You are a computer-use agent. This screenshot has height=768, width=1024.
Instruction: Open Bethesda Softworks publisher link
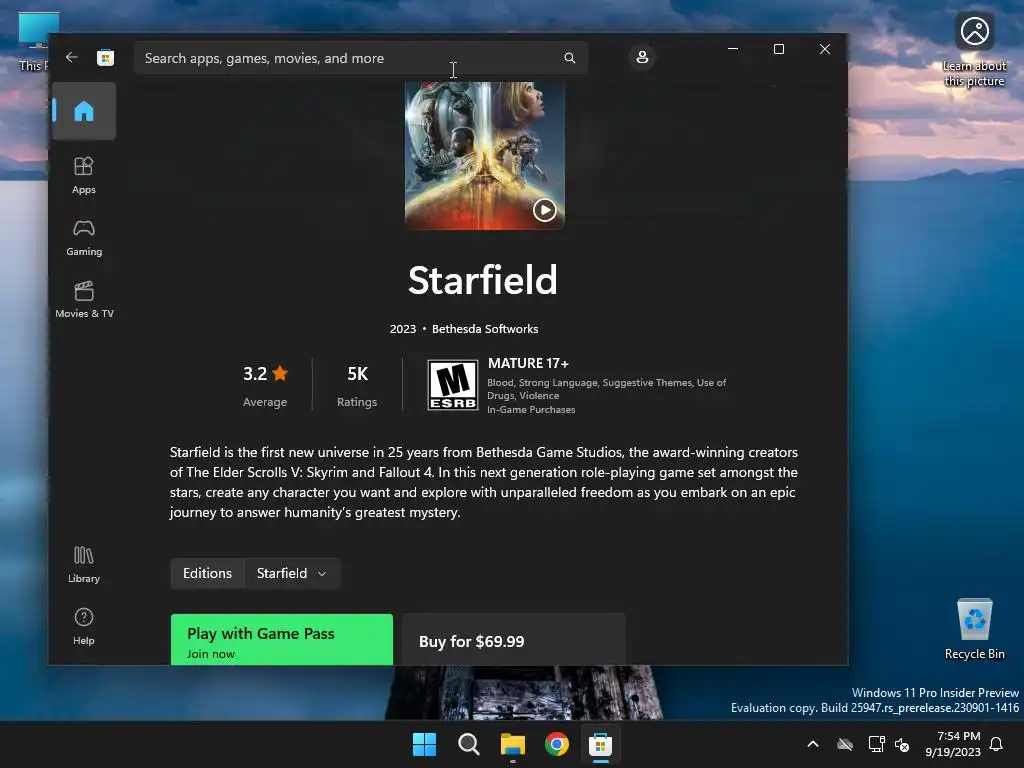(x=485, y=329)
